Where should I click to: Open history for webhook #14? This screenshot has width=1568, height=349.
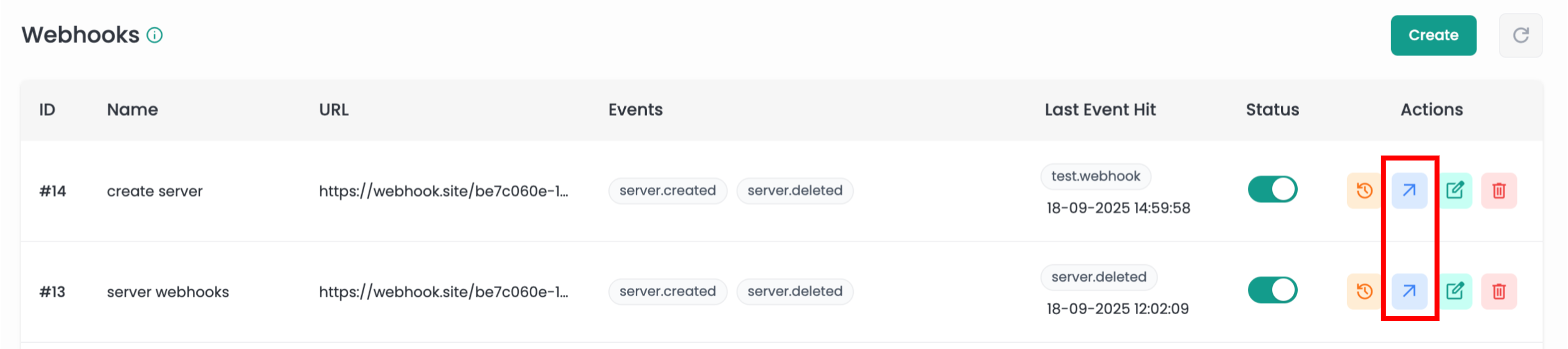click(x=1364, y=190)
